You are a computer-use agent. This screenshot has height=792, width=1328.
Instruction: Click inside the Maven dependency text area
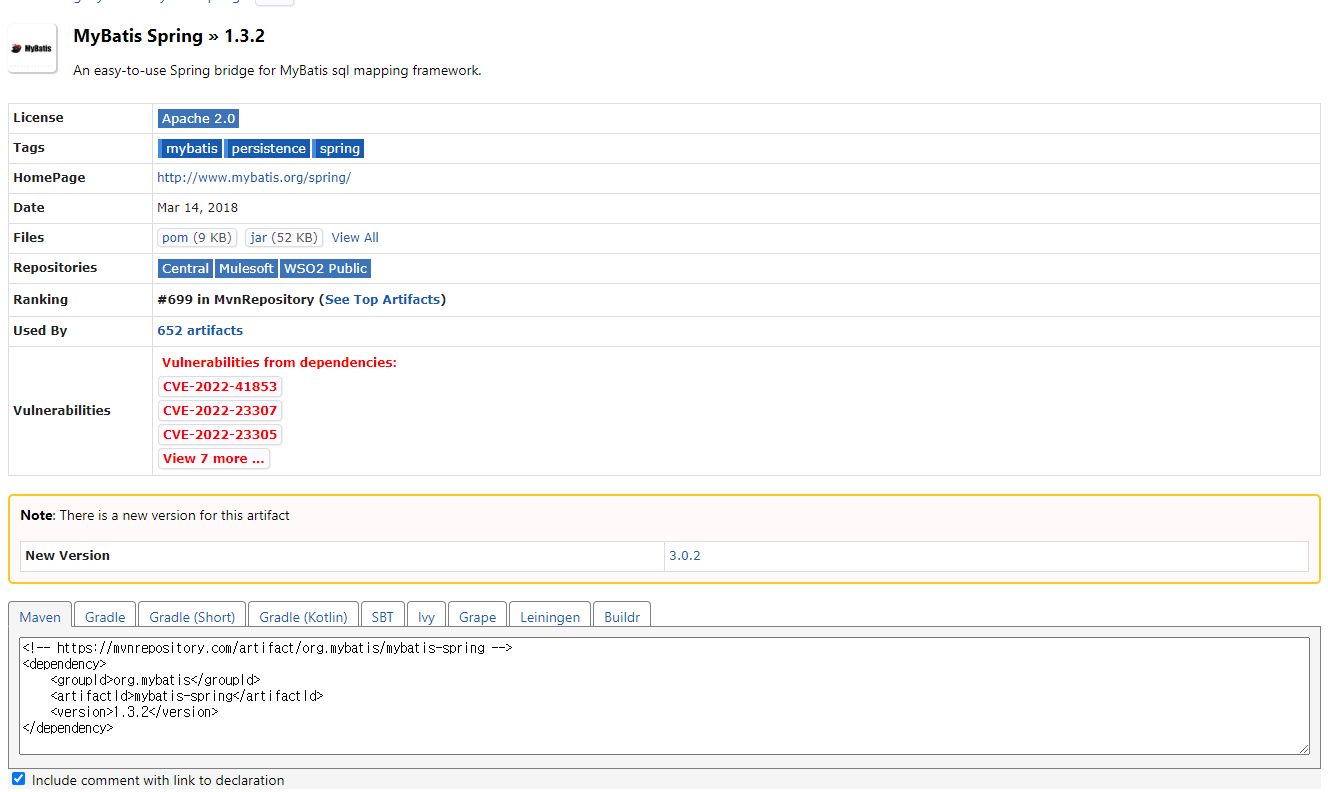(664, 696)
